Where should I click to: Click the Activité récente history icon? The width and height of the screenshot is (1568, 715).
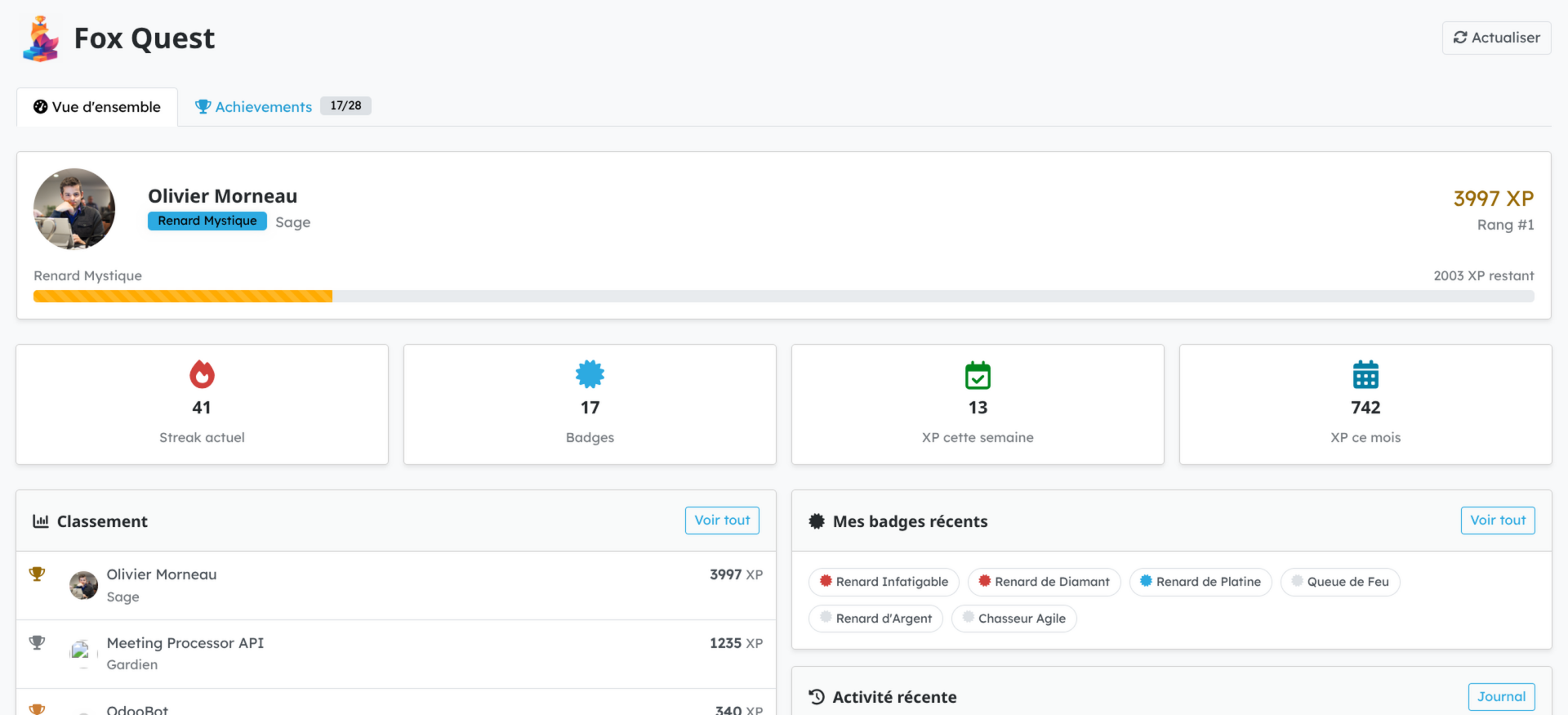pos(816,697)
